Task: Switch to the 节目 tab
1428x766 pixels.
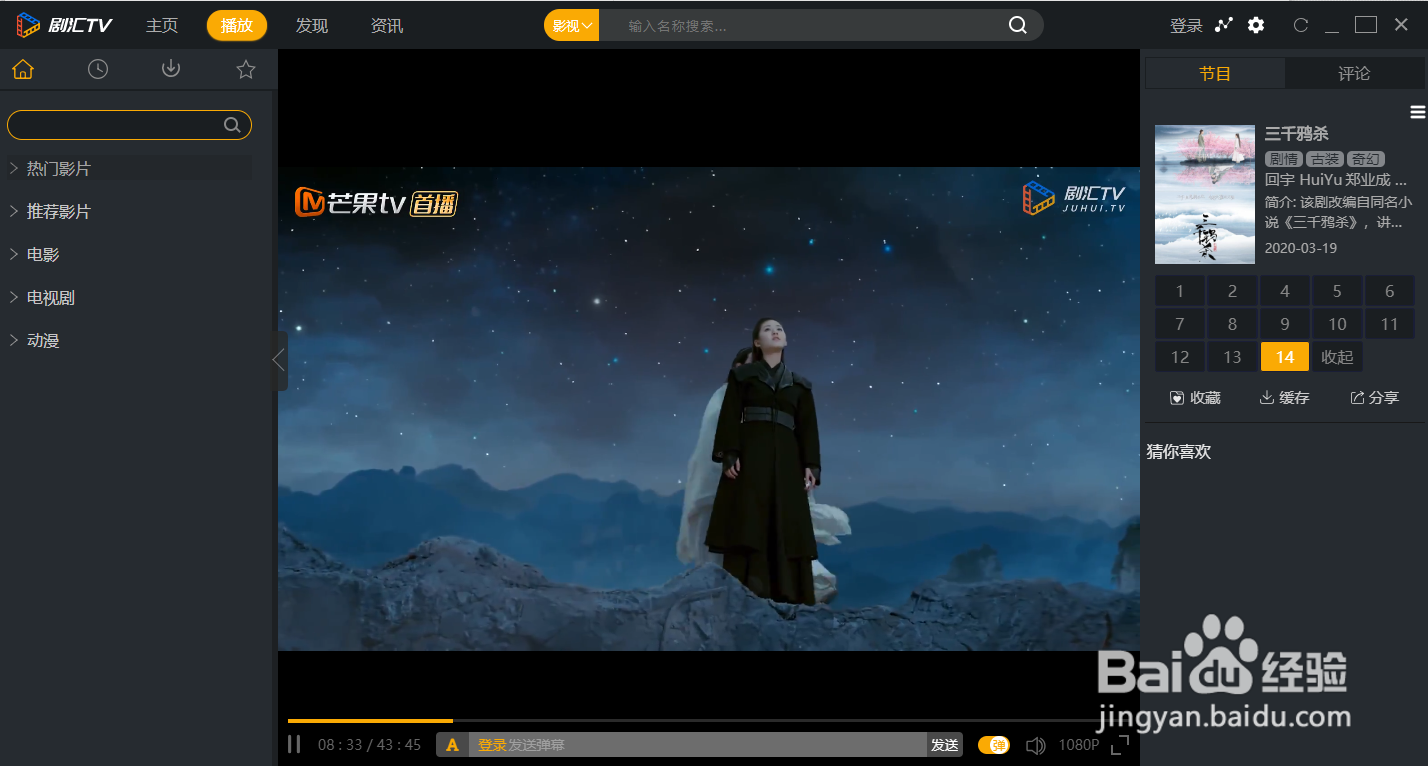Action: pos(1215,73)
